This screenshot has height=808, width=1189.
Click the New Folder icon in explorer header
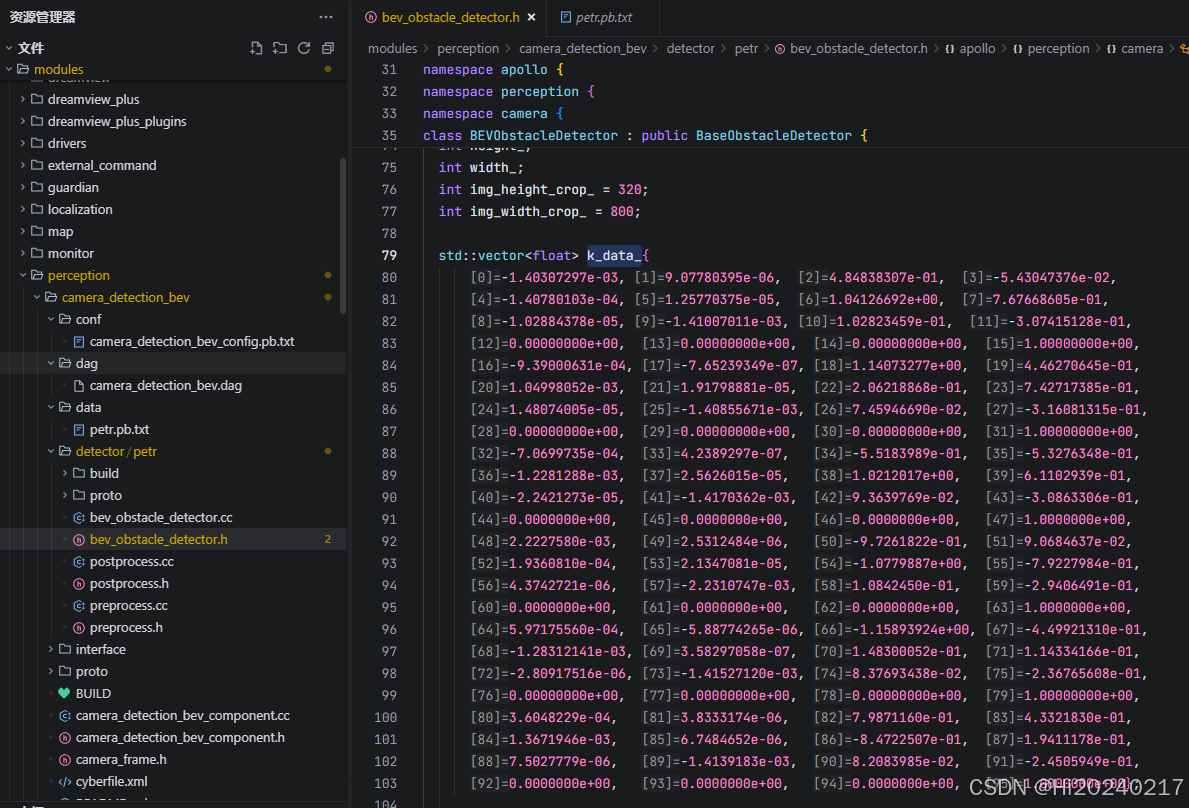(x=280, y=48)
